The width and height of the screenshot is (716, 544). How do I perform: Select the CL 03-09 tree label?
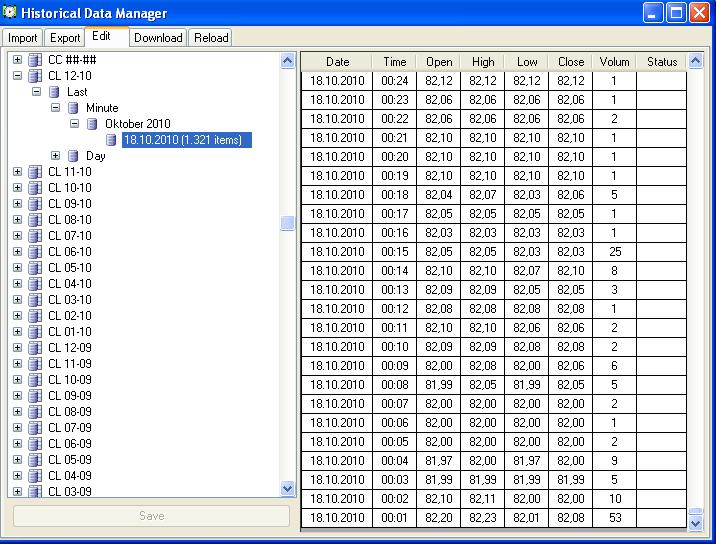click(70, 491)
